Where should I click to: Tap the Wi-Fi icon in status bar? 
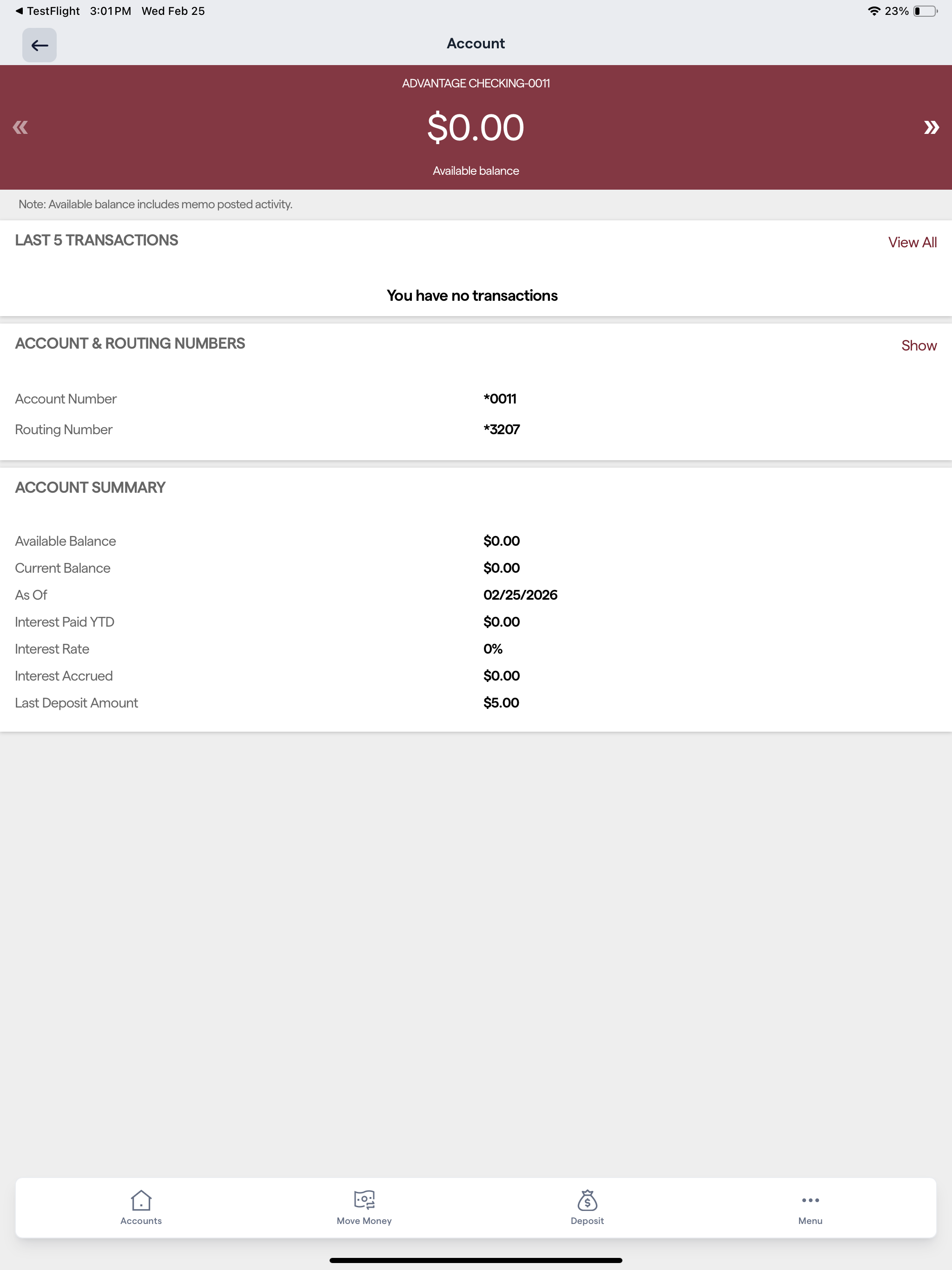(873, 11)
